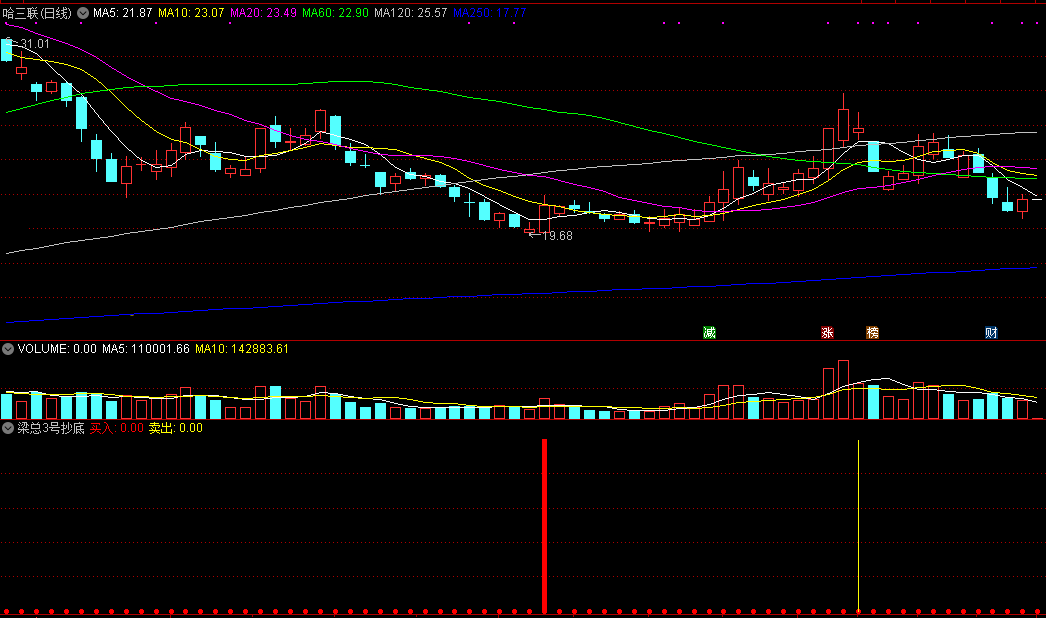The image size is (1046, 618).
Task: Click the 卖出: 0.00 value
Action: pyautogui.click(x=175, y=428)
